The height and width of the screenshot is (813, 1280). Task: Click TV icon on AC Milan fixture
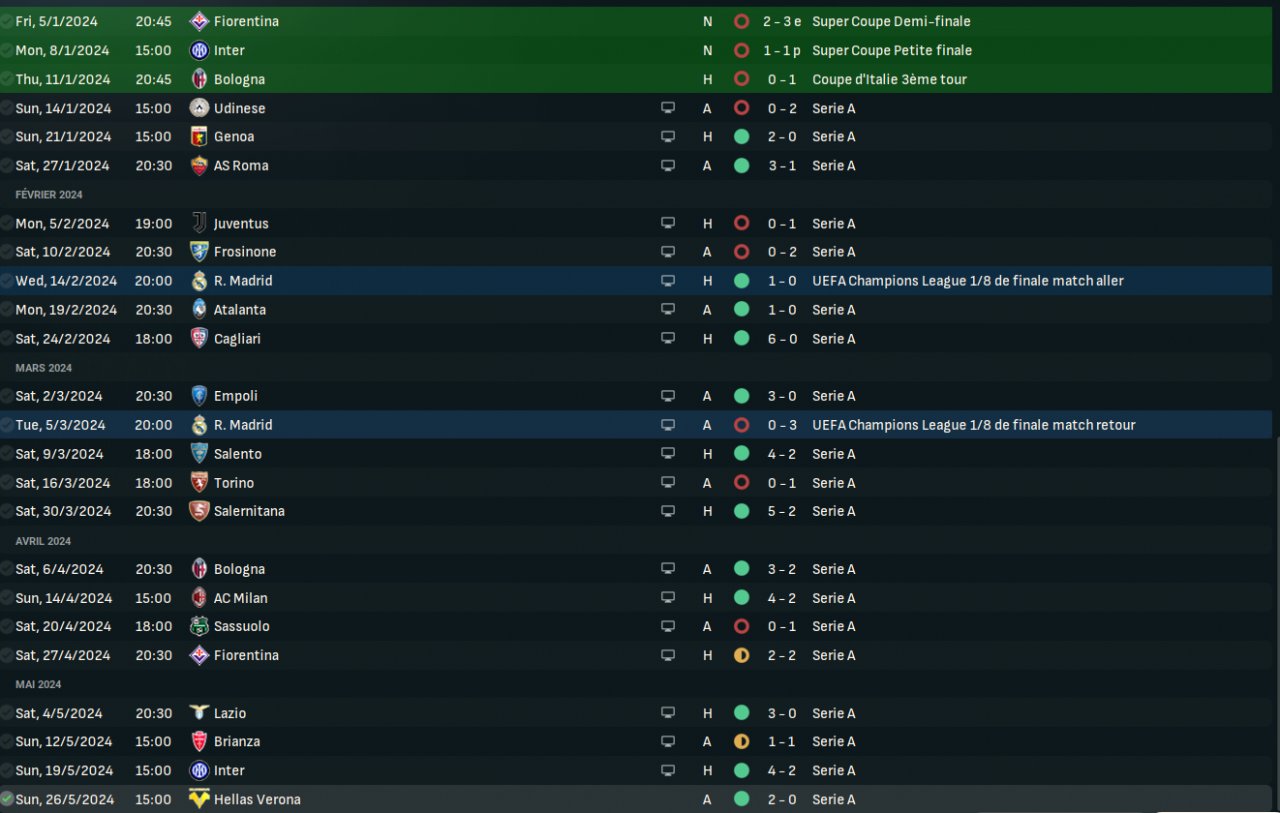[668, 598]
